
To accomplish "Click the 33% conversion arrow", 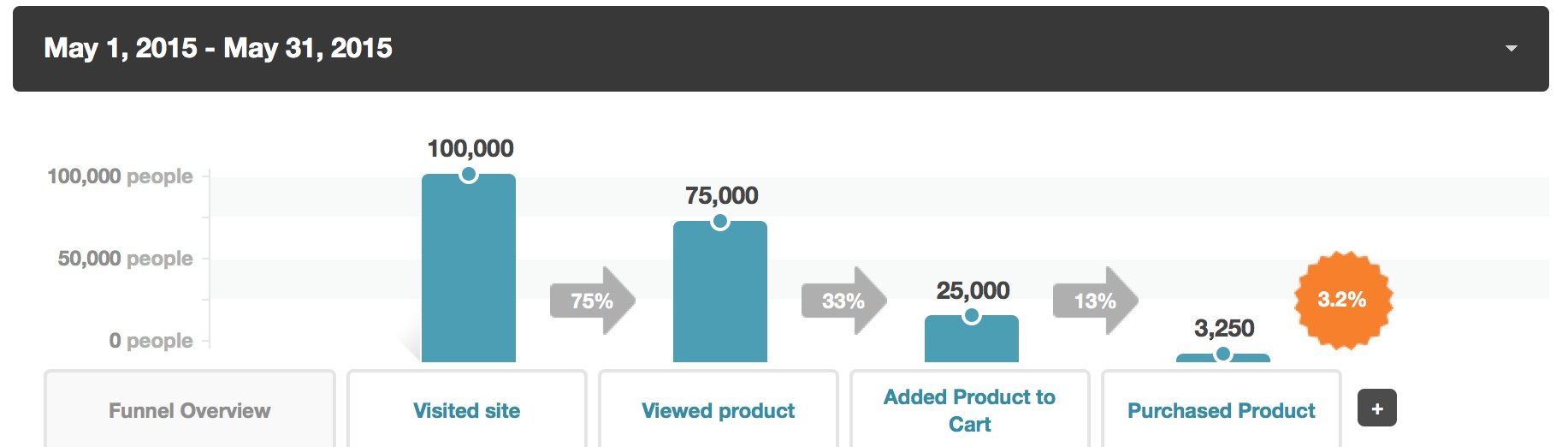I will click(x=844, y=301).
